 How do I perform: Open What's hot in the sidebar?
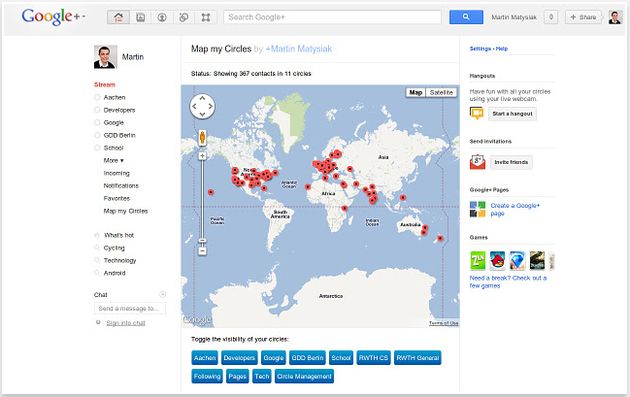(x=119, y=235)
